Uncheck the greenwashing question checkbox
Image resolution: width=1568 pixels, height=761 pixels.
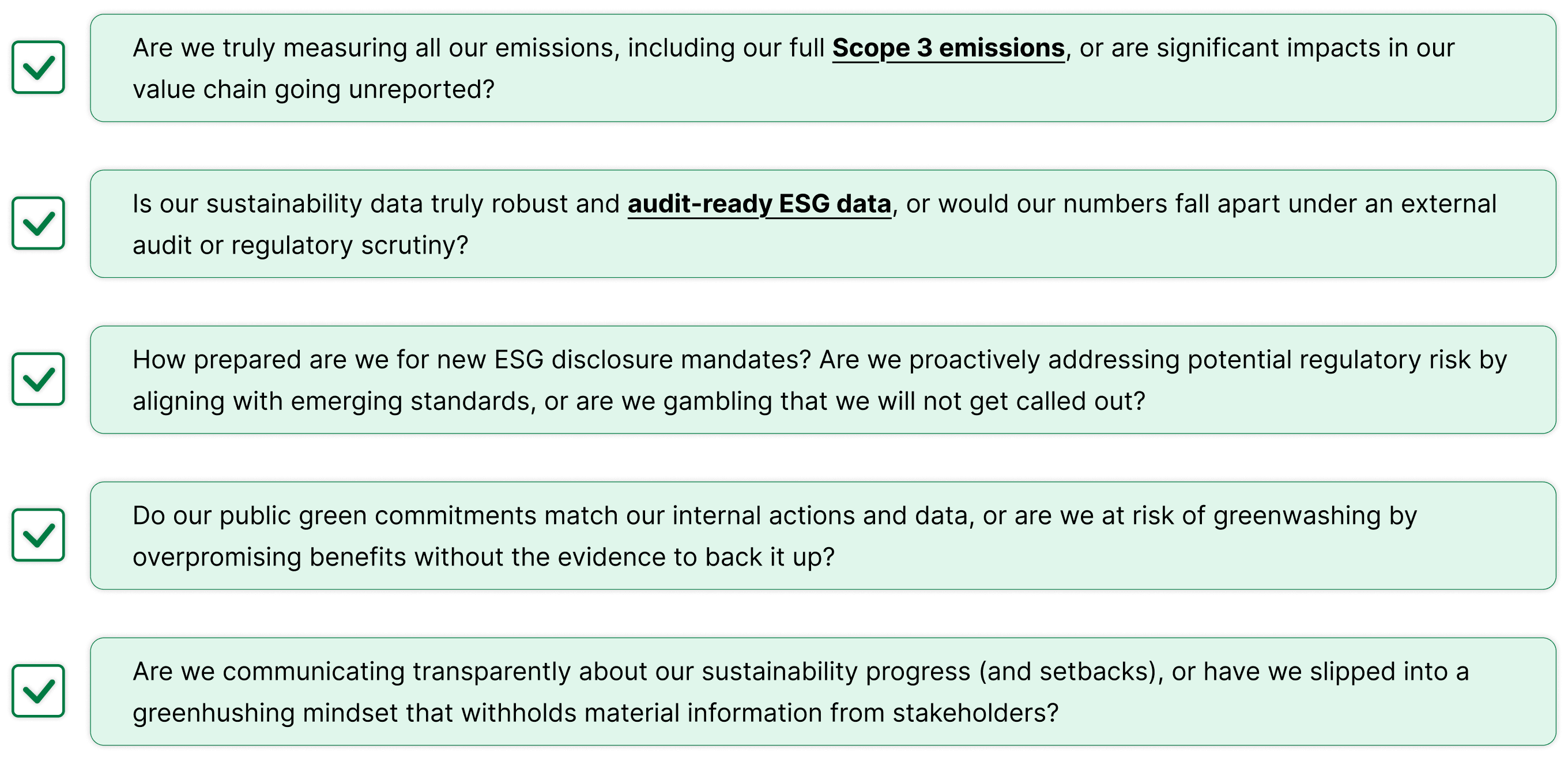pos(37,535)
